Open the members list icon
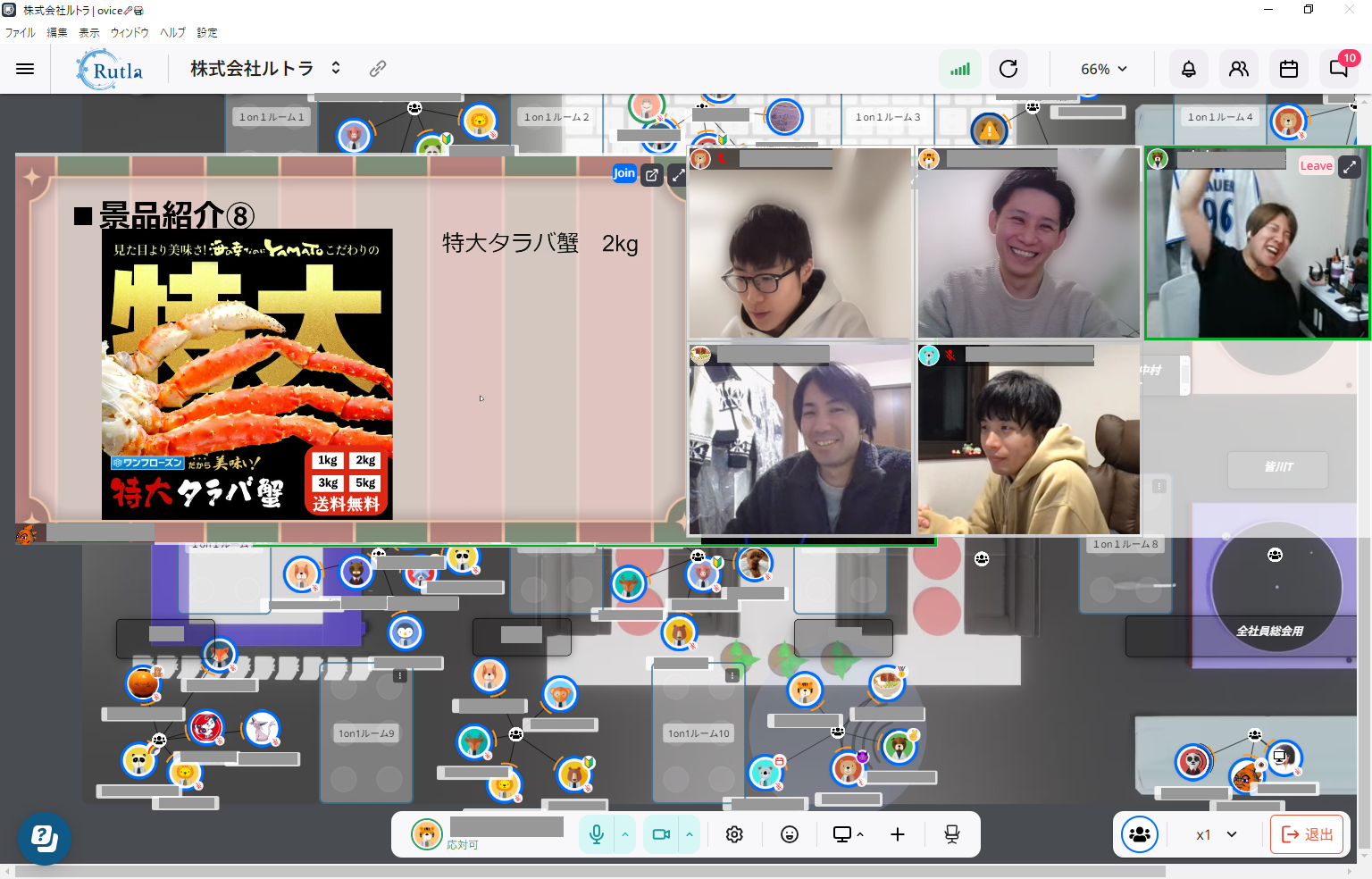This screenshot has height=879, width=1372. [x=1239, y=69]
